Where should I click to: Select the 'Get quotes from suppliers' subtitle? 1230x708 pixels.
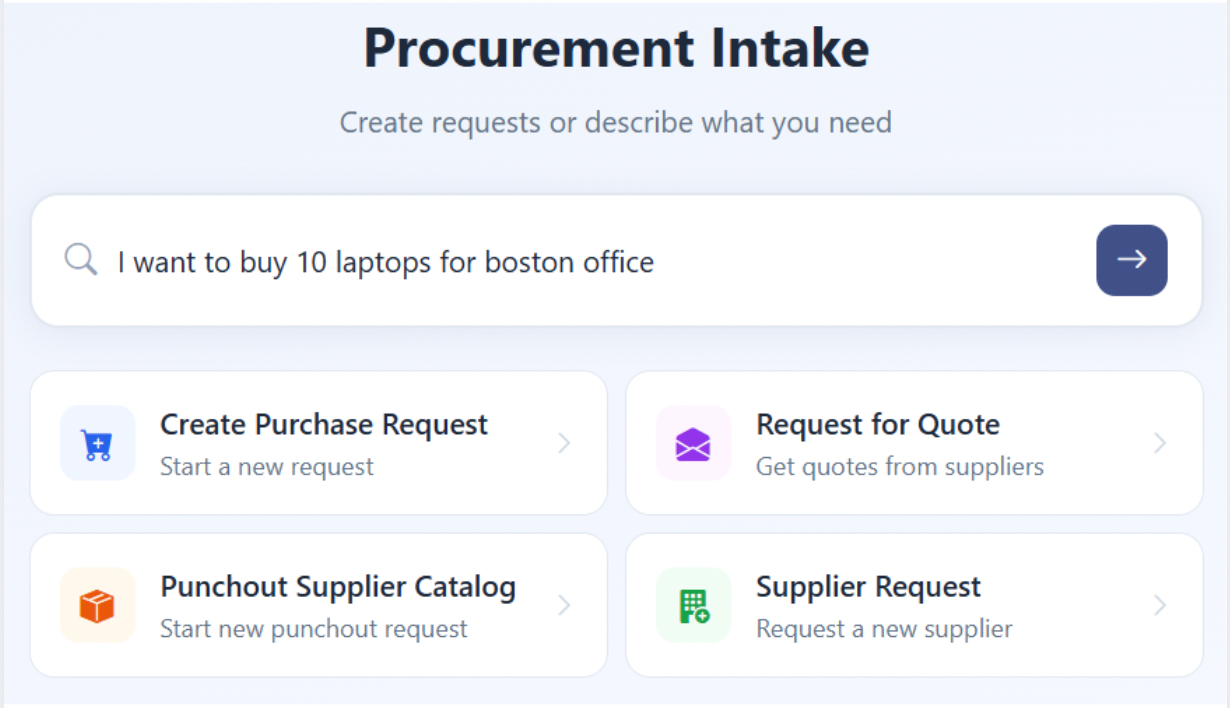coord(900,467)
